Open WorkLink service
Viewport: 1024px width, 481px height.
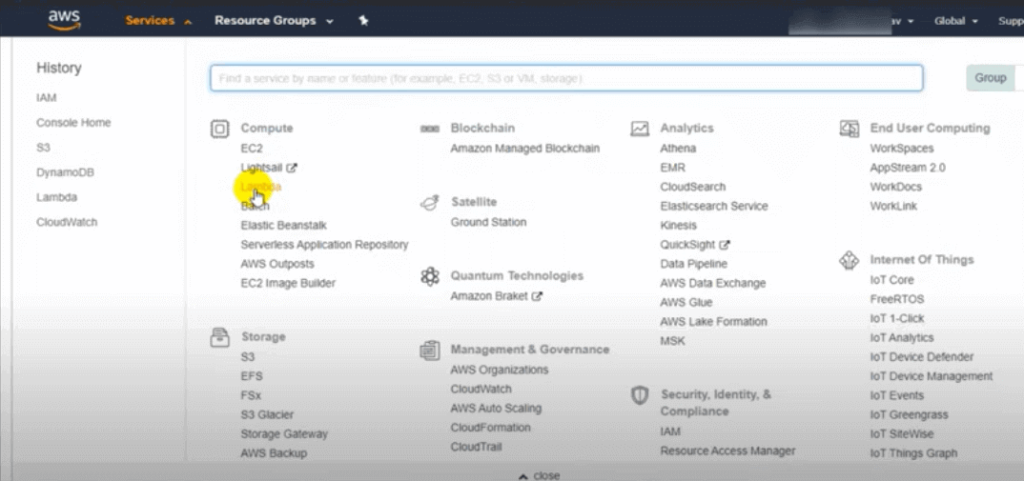click(x=893, y=206)
